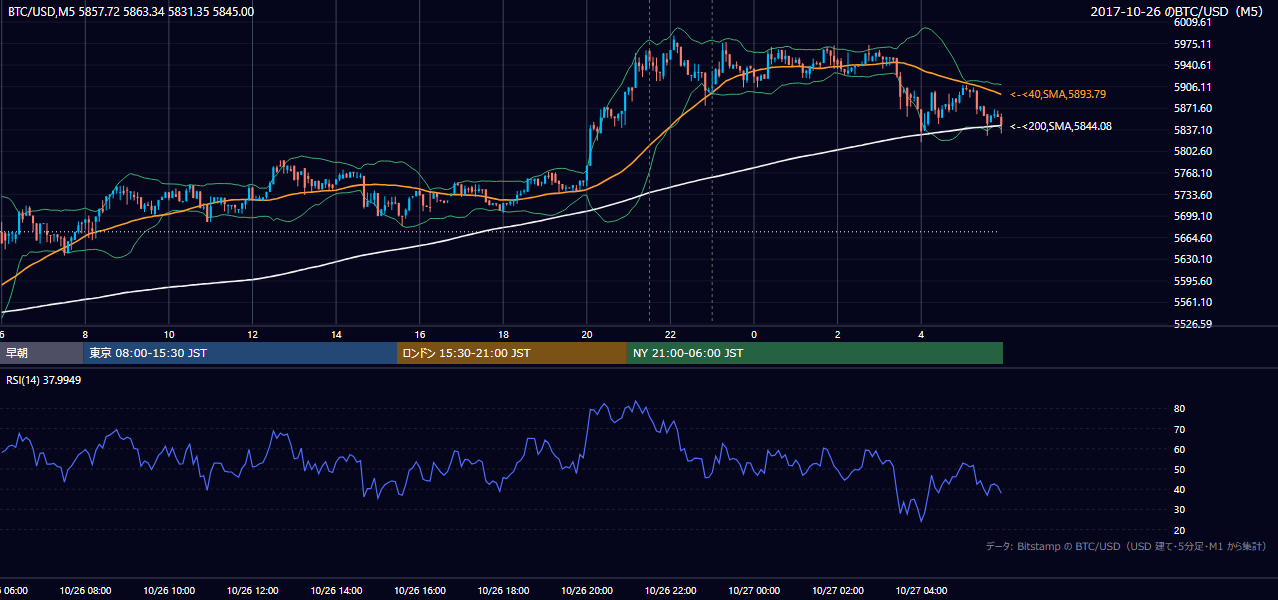Click the 10/27 00:00 date label

tap(754, 590)
